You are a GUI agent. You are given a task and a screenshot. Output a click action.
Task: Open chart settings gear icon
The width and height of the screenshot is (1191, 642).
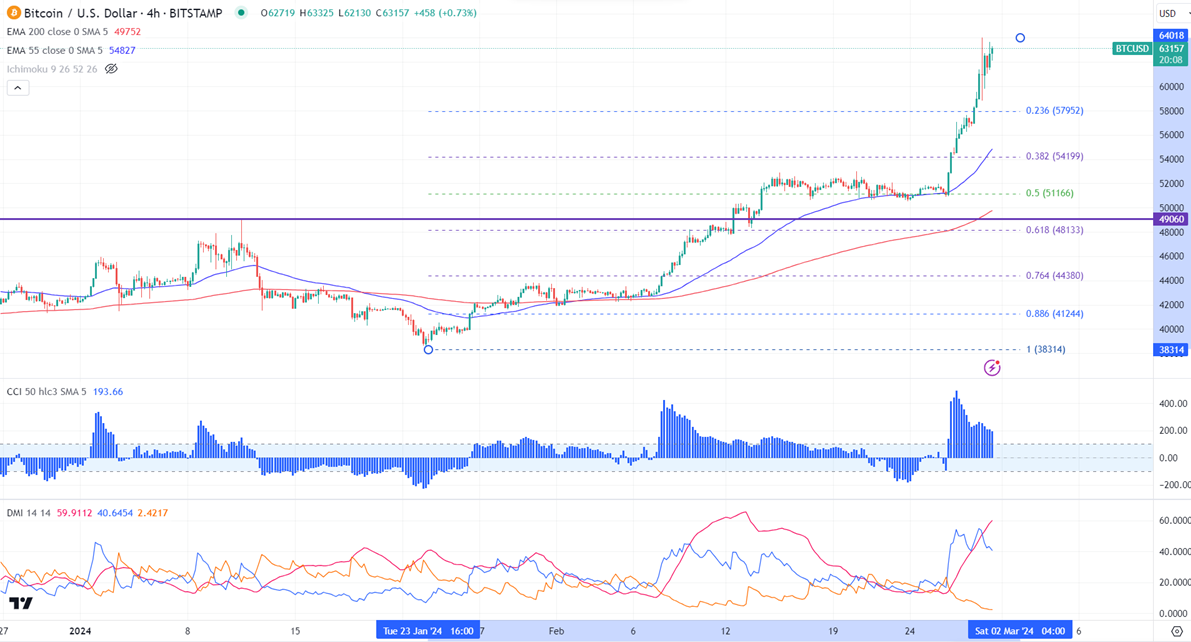tap(1177, 631)
